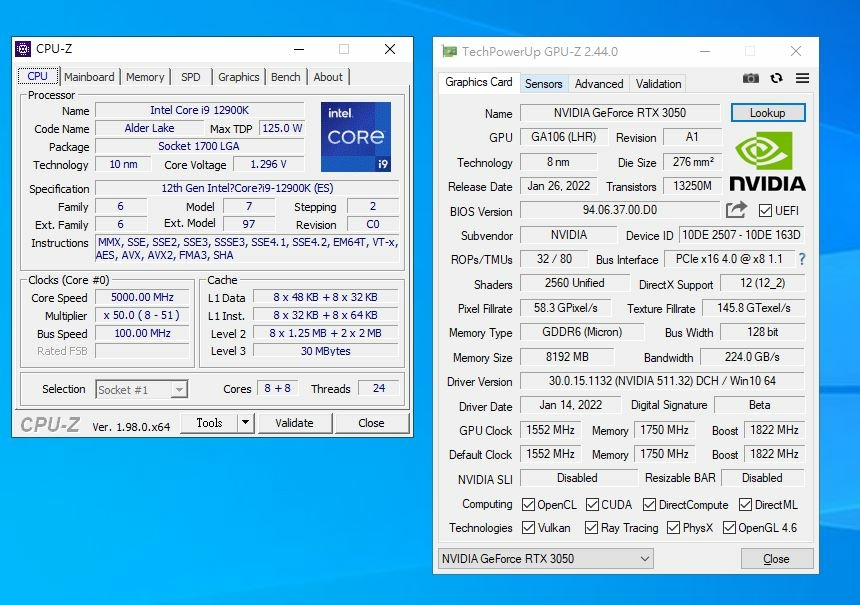The height and width of the screenshot is (605, 860).
Task: Click the Device ID value 10DE 2507
Action: pos(742,235)
